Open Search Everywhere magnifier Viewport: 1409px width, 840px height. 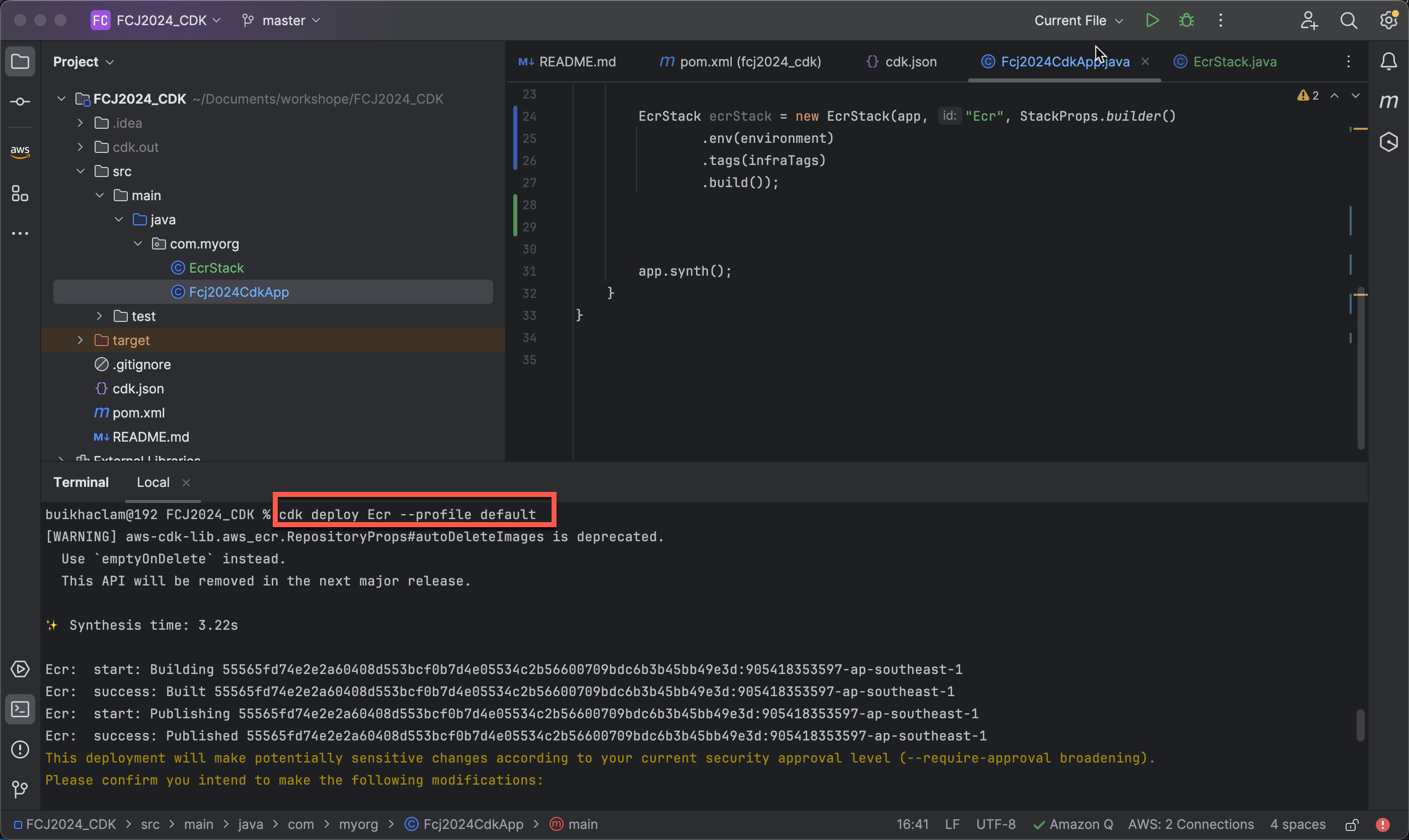point(1349,21)
